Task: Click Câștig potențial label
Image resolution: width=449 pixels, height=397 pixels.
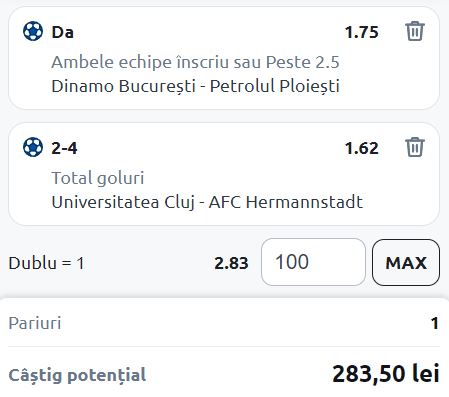Action: point(77,375)
